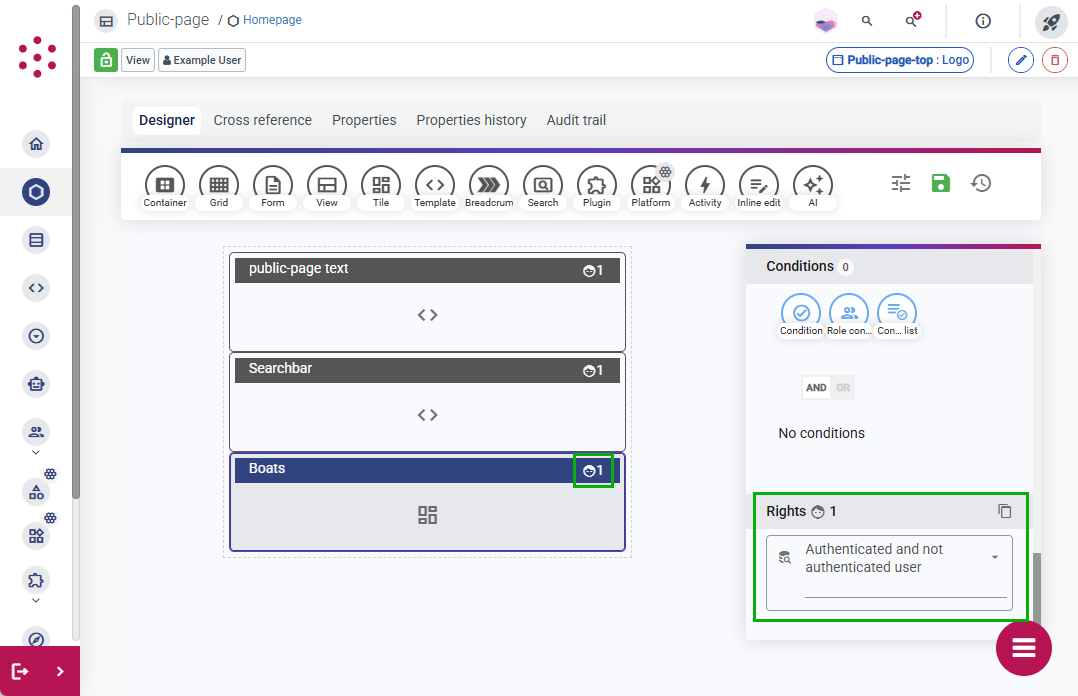
Task: Select the public-page text block
Action: (427, 302)
